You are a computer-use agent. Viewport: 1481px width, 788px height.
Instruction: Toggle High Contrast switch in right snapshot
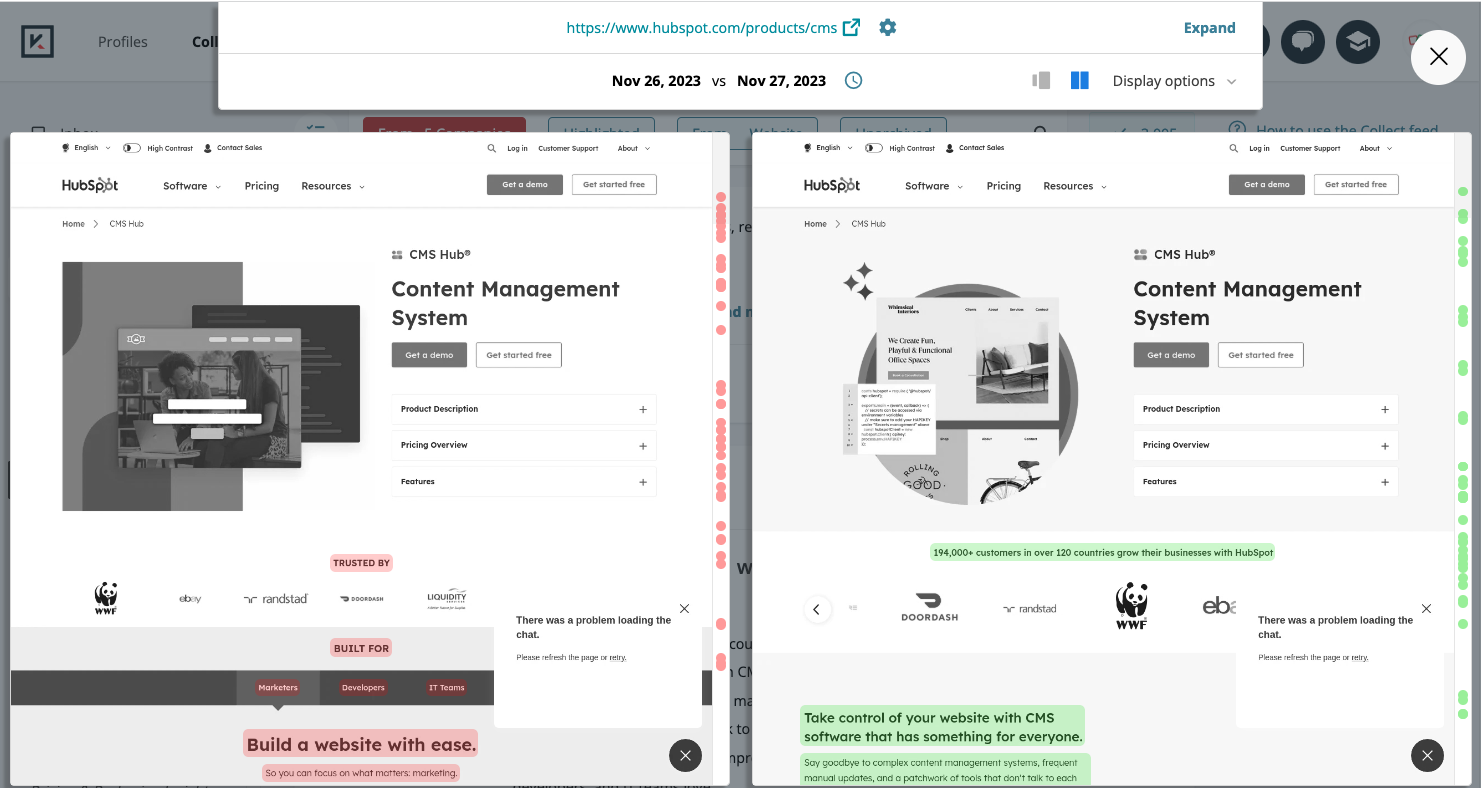pos(874,148)
